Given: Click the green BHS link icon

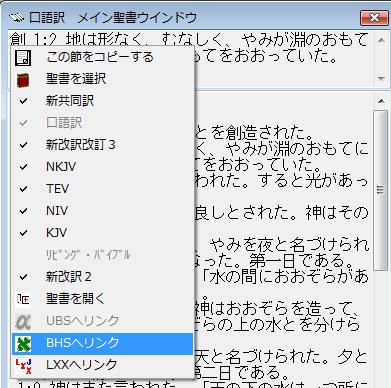Looking at the screenshot, I should [x=23, y=343].
